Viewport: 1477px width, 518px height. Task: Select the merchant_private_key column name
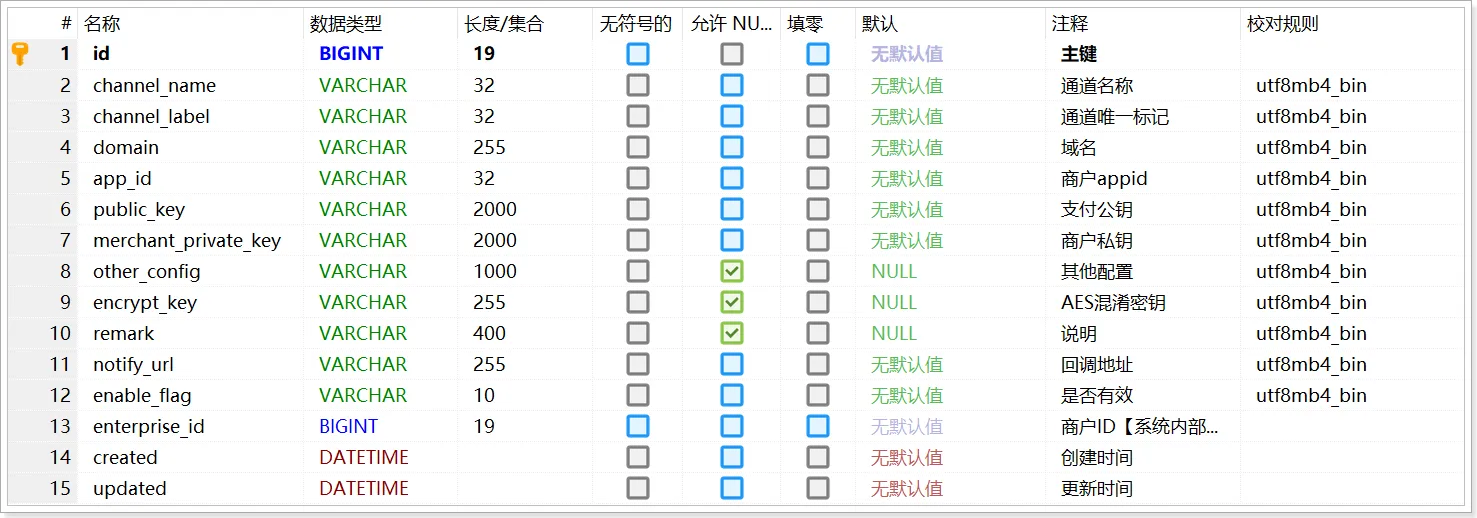[187, 240]
